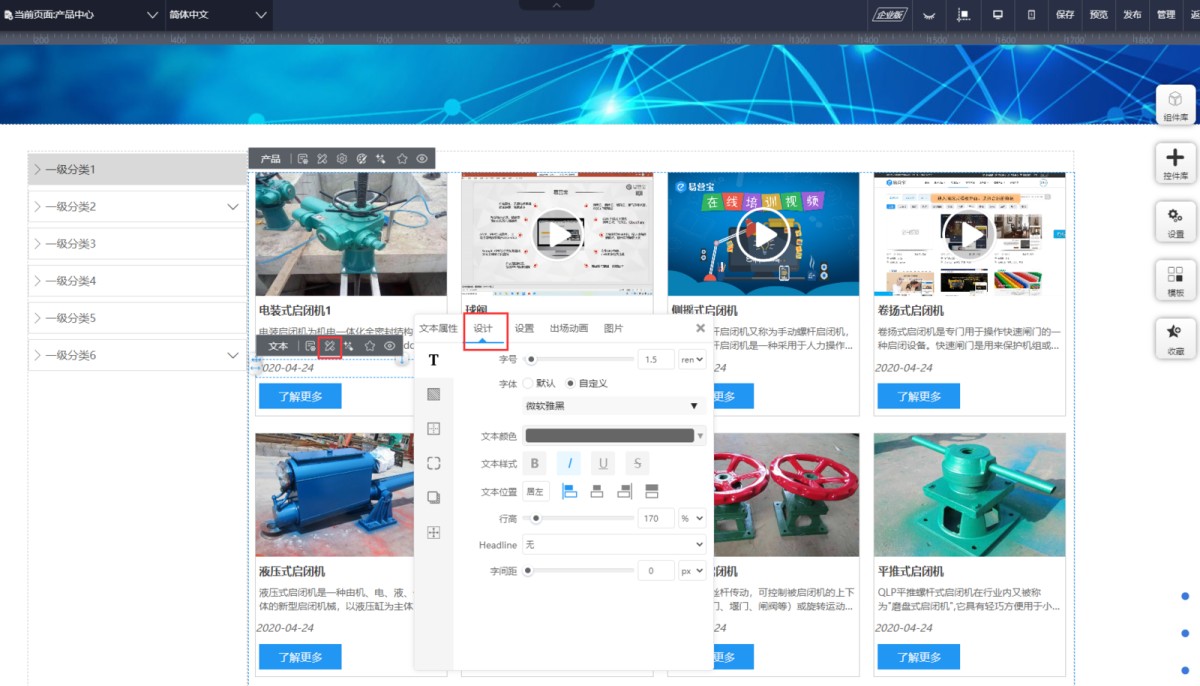Screen dimensions: 1200x686
Task: Click the gear icon in 产品 toolbar
Action: pyautogui.click(x=342, y=159)
